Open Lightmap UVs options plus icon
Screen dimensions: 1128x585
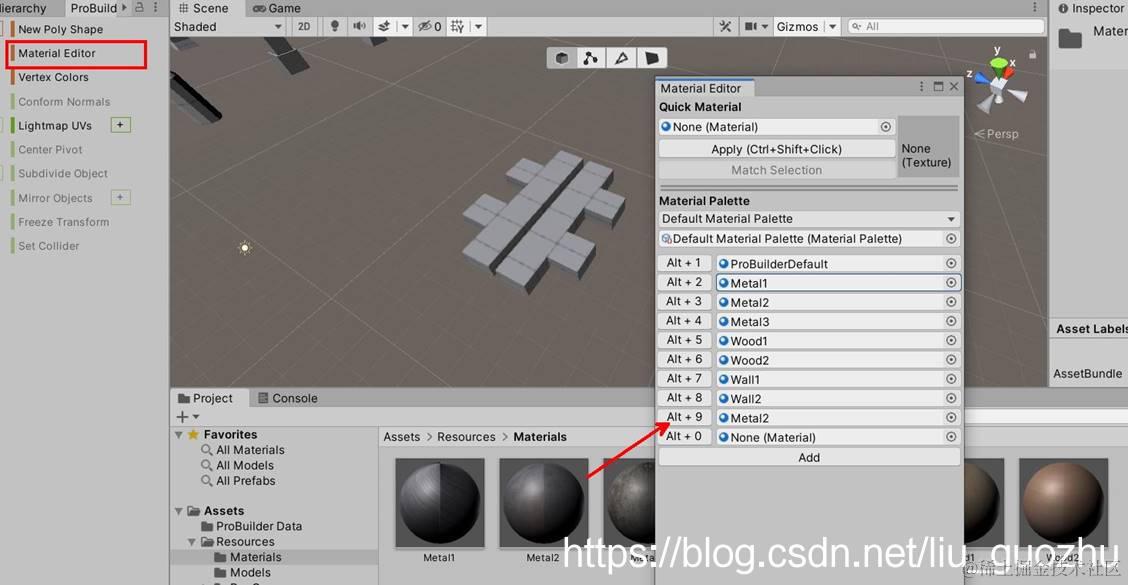pyautogui.click(x=120, y=125)
